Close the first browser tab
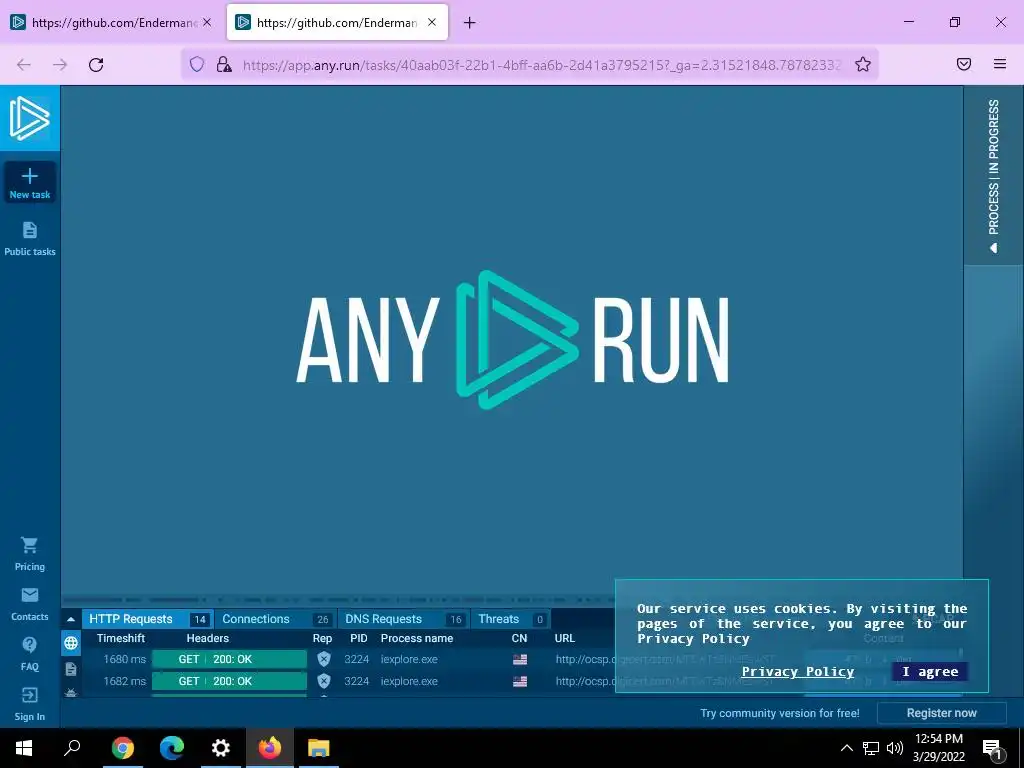 click(x=206, y=22)
